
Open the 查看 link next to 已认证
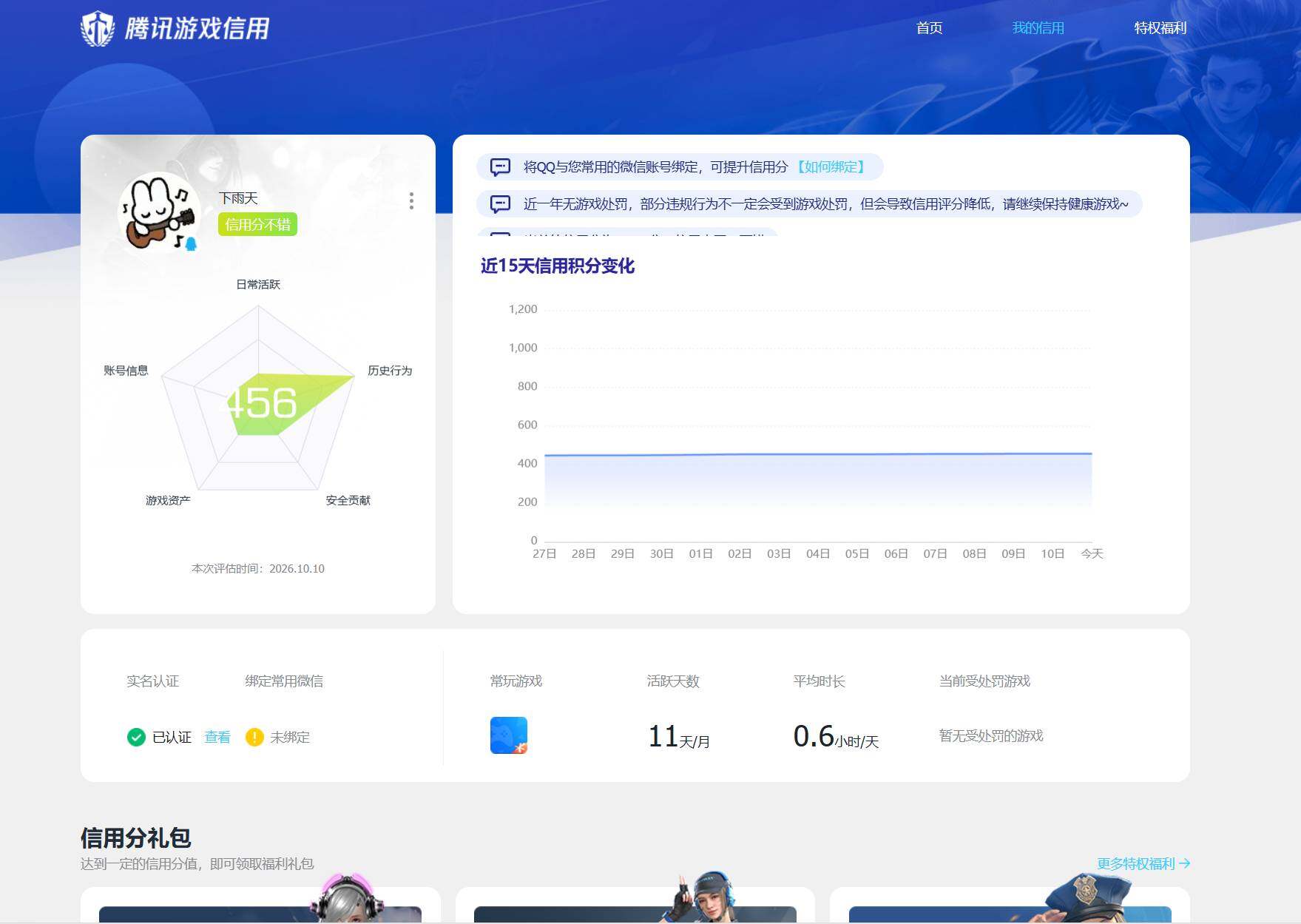(217, 738)
